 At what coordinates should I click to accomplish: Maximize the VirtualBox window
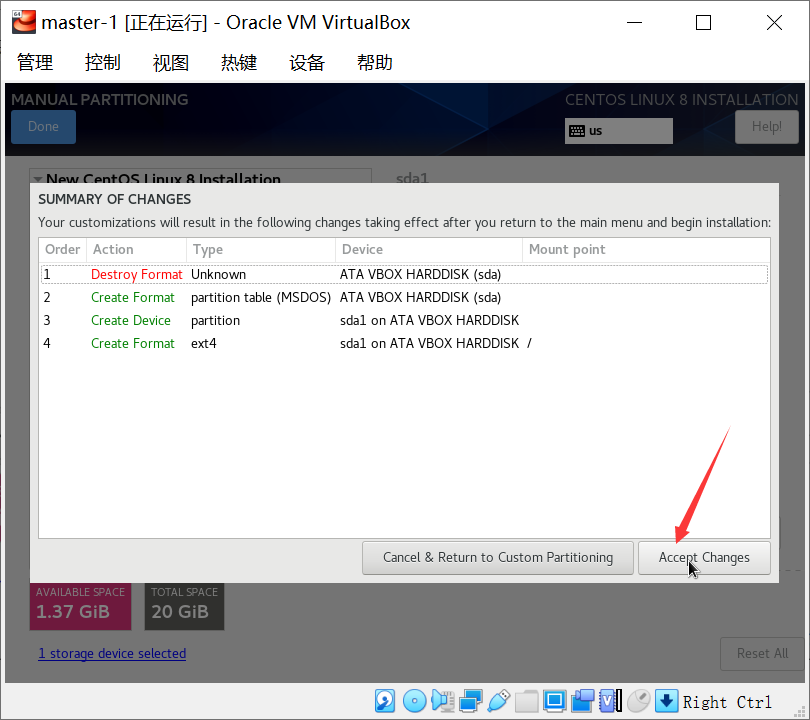coord(704,23)
